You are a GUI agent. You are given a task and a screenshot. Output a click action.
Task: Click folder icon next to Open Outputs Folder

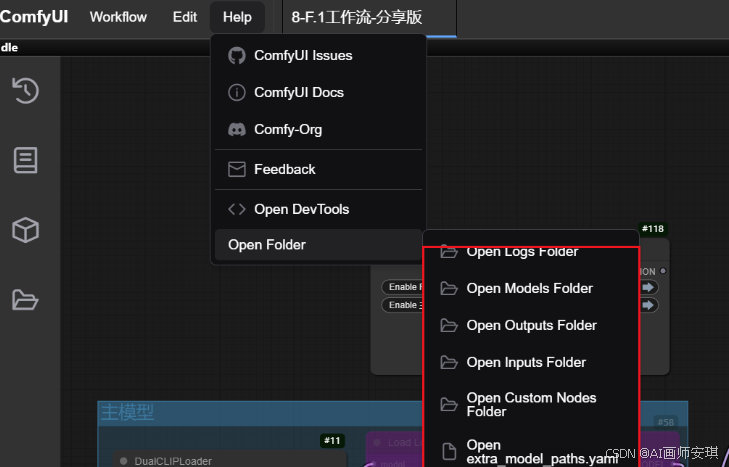(x=449, y=326)
